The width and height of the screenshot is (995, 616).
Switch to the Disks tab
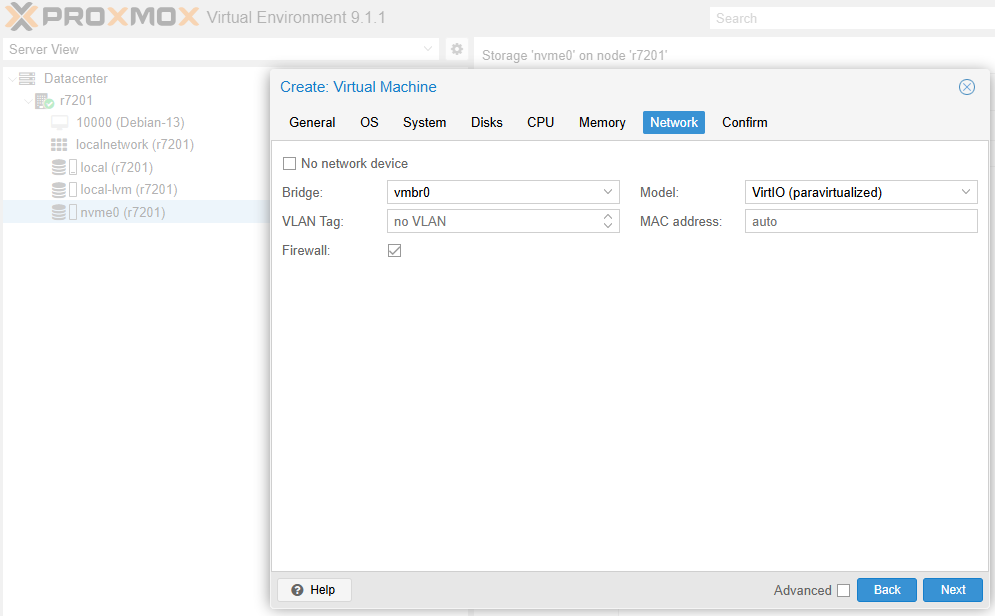tap(487, 122)
